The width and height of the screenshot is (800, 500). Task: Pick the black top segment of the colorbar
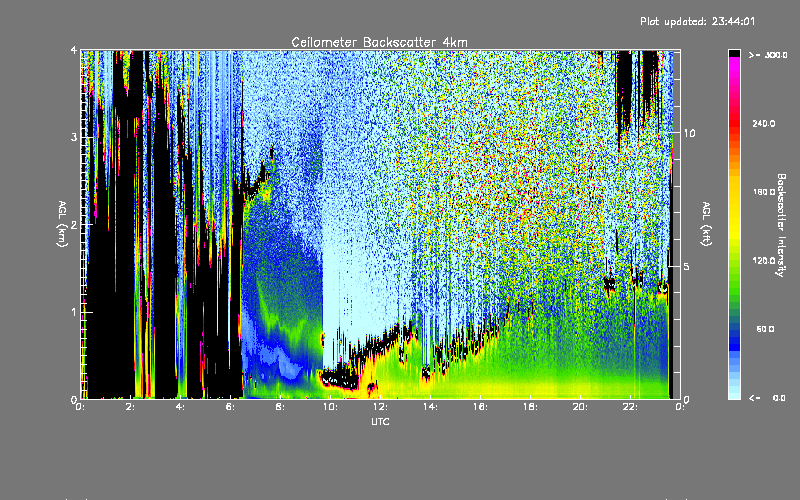[x=734, y=53]
